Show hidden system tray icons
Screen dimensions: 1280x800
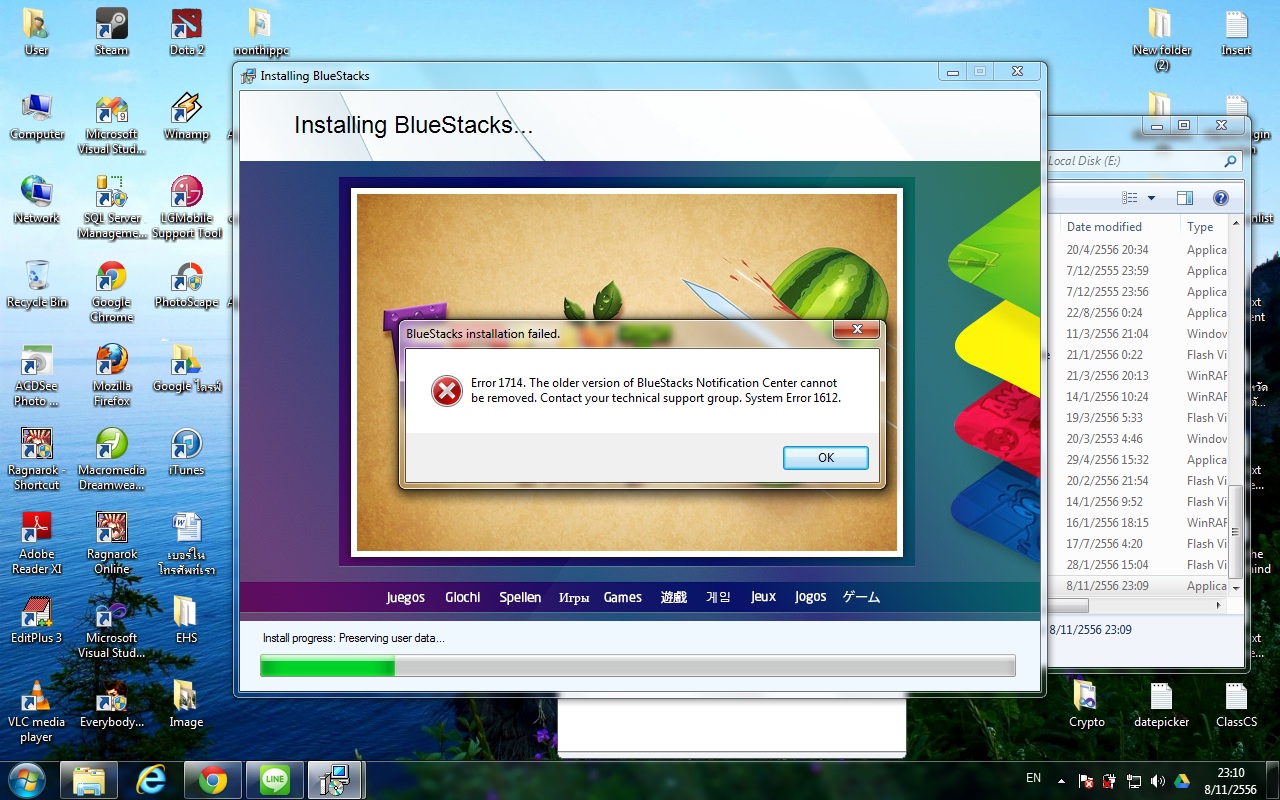point(1062,780)
